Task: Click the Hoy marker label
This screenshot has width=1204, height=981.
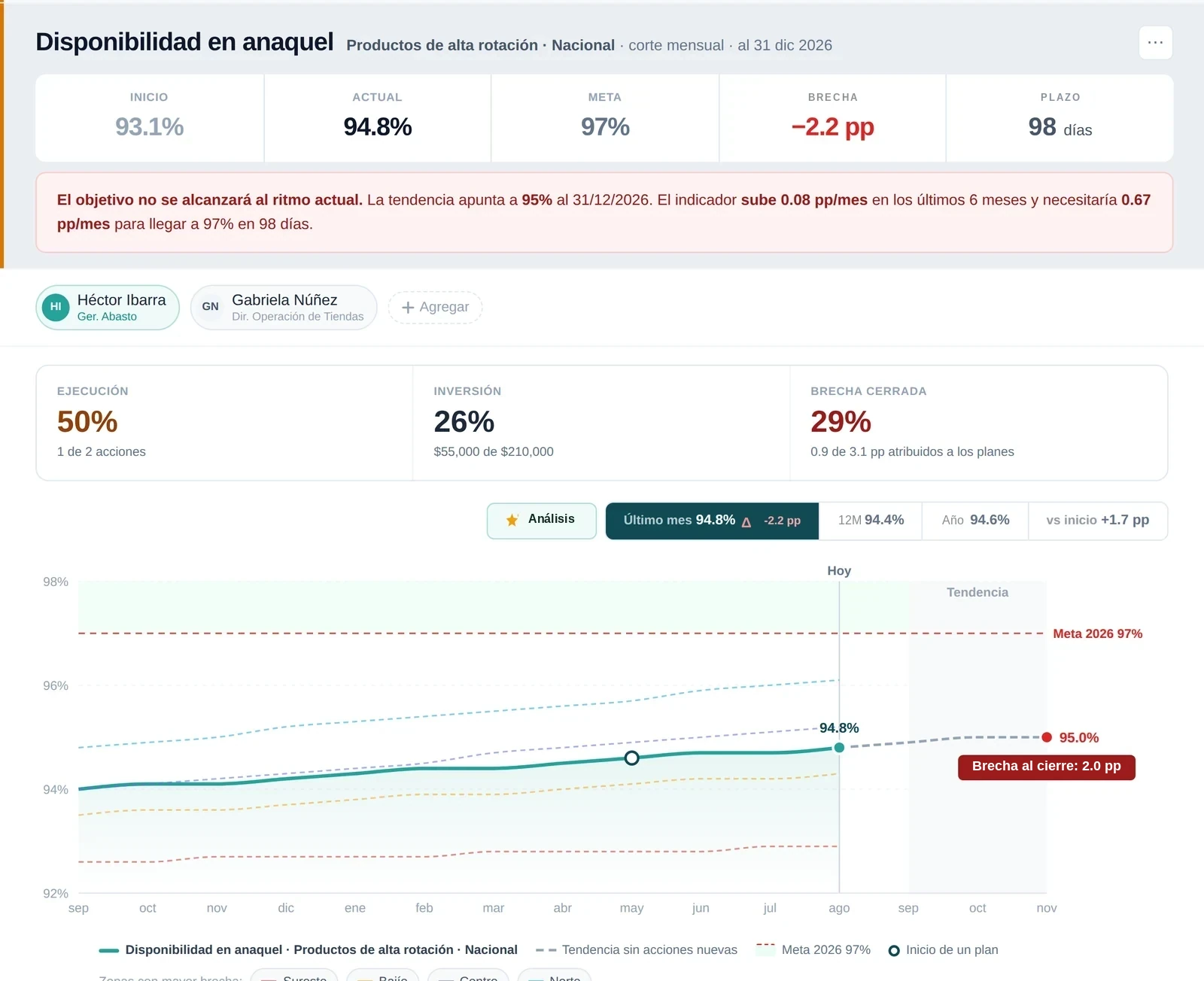Action: [839, 571]
